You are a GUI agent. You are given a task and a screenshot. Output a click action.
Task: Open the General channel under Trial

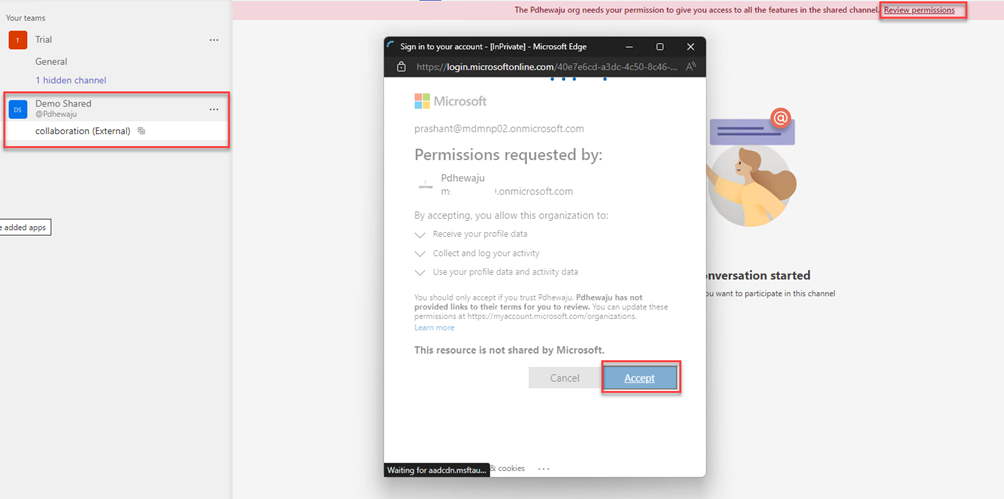pos(51,61)
